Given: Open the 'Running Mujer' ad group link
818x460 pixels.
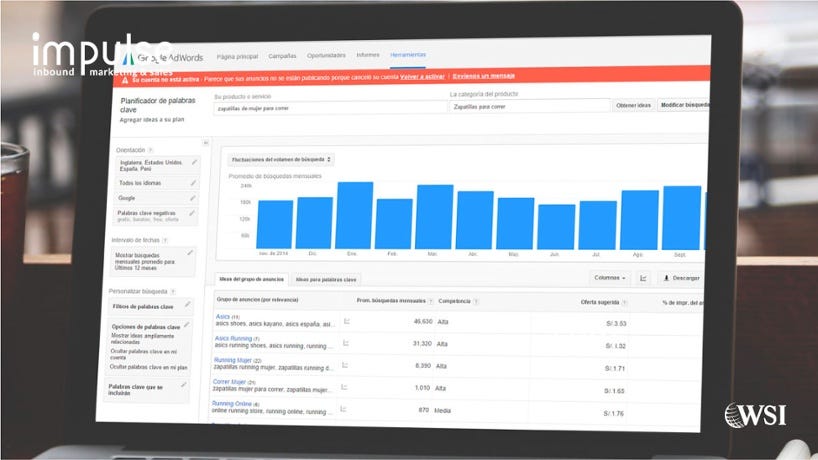Looking at the screenshot, I should click(233, 360).
